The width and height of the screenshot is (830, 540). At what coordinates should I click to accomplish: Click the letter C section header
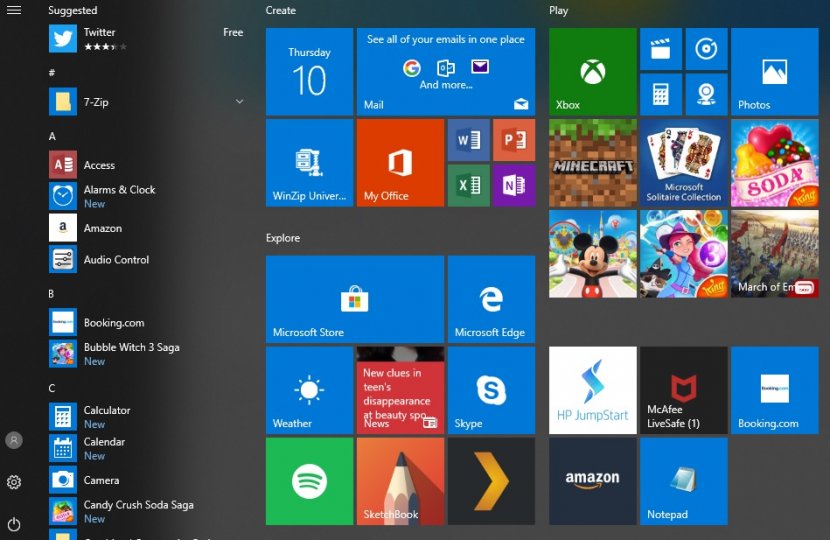tap(52, 388)
